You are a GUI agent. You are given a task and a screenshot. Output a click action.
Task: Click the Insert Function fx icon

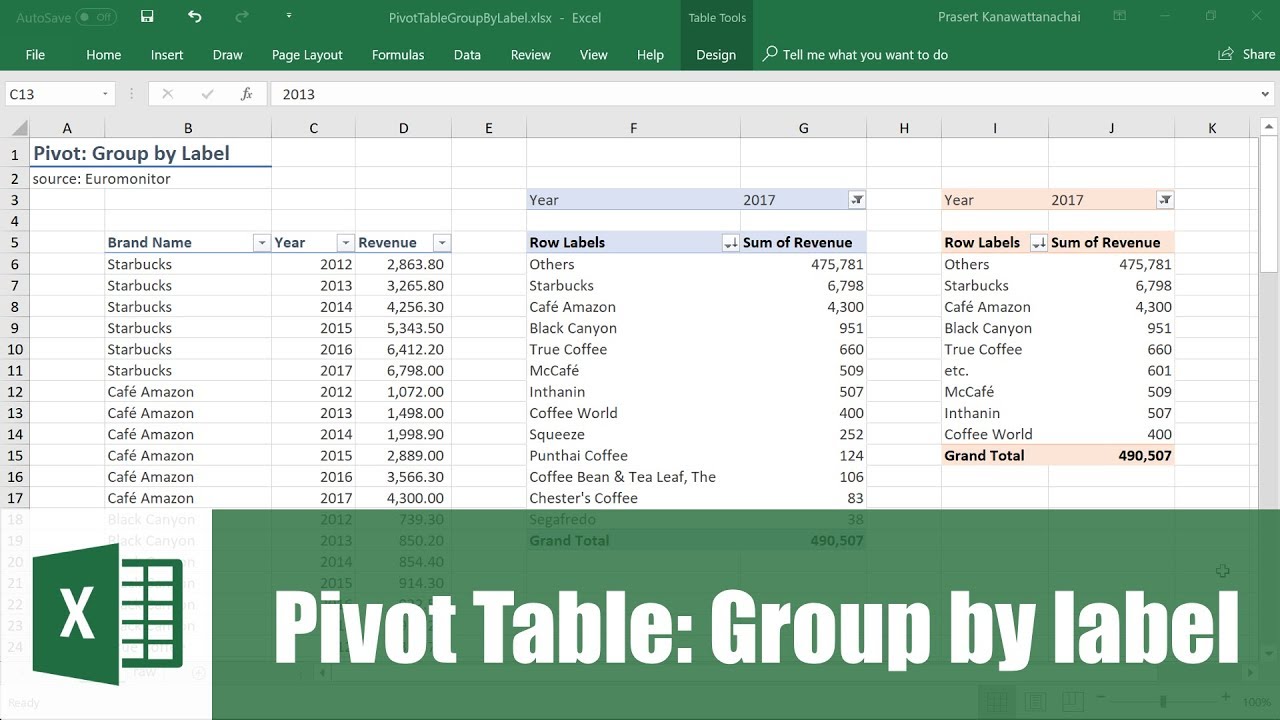(x=246, y=94)
